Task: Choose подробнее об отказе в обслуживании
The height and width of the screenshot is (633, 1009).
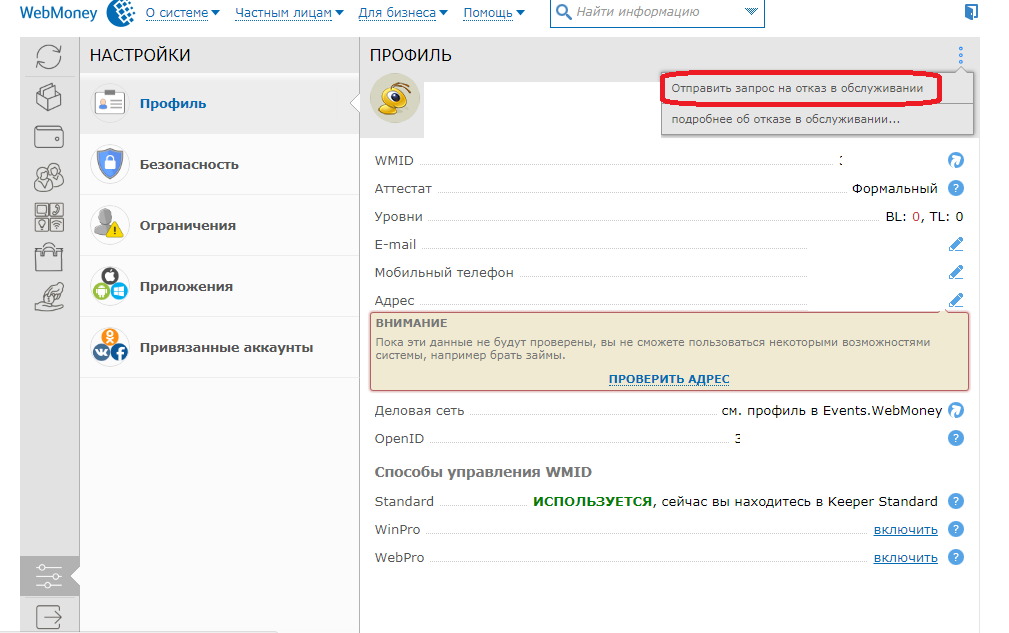Action: click(786, 119)
